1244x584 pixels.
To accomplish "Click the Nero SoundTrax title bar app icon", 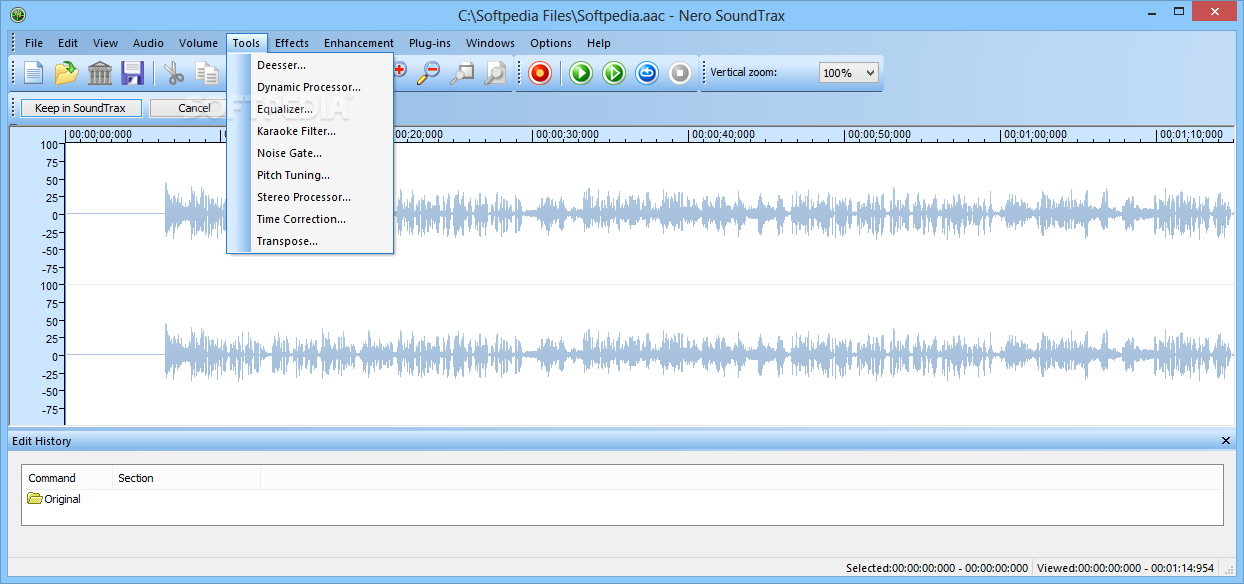I will coord(17,14).
